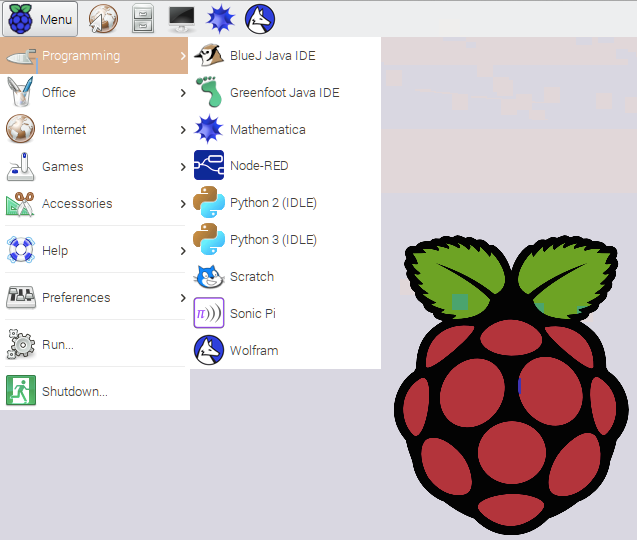
Task: Click the Python 2 (IDLE) snake icon
Action: click(209, 202)
